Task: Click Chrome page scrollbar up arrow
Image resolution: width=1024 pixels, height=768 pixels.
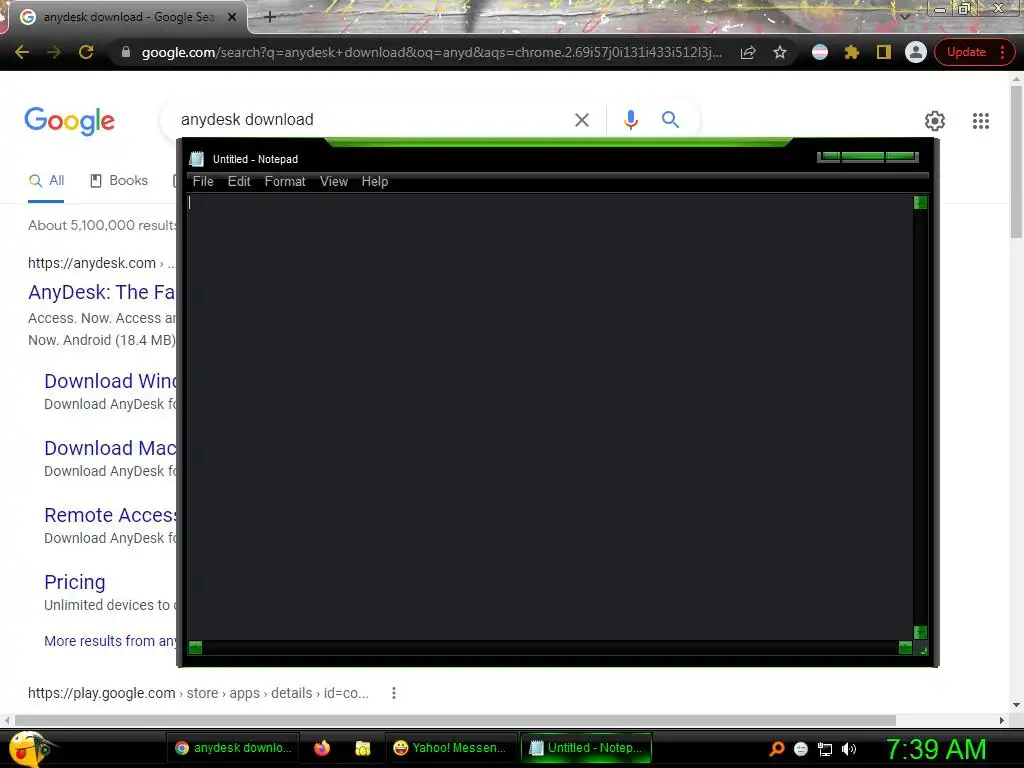Action: point(1016,79)
